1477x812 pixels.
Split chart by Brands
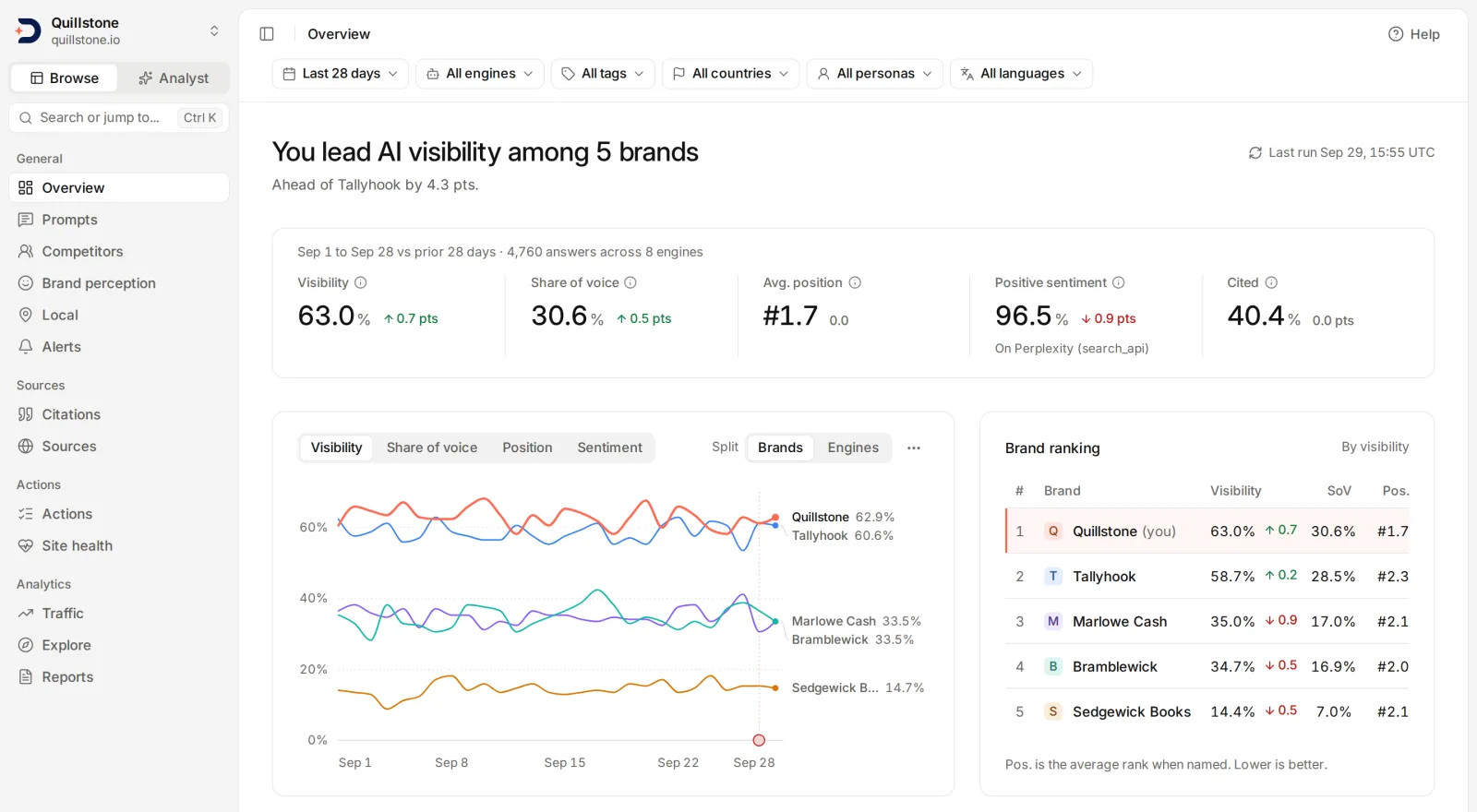tap(780, 448)
